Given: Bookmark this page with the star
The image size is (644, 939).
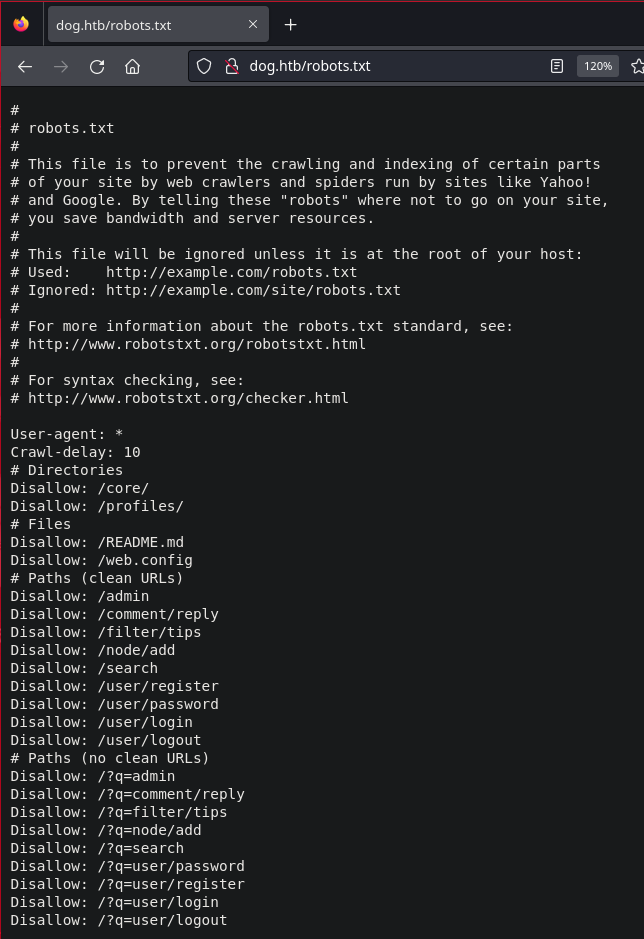Looking at the screenshot, I should pyautogui.click(x=637, y=66).
